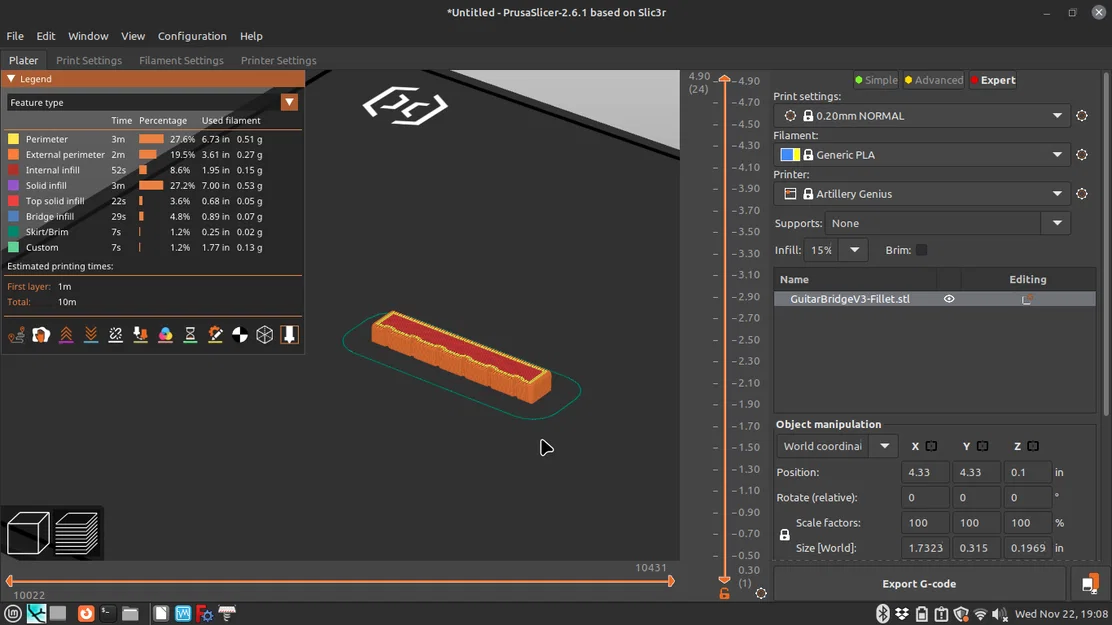Switch to the Printer Settings tab
Image resolution: width=1112 pixels, height=625 pixels.
point(278,60)
